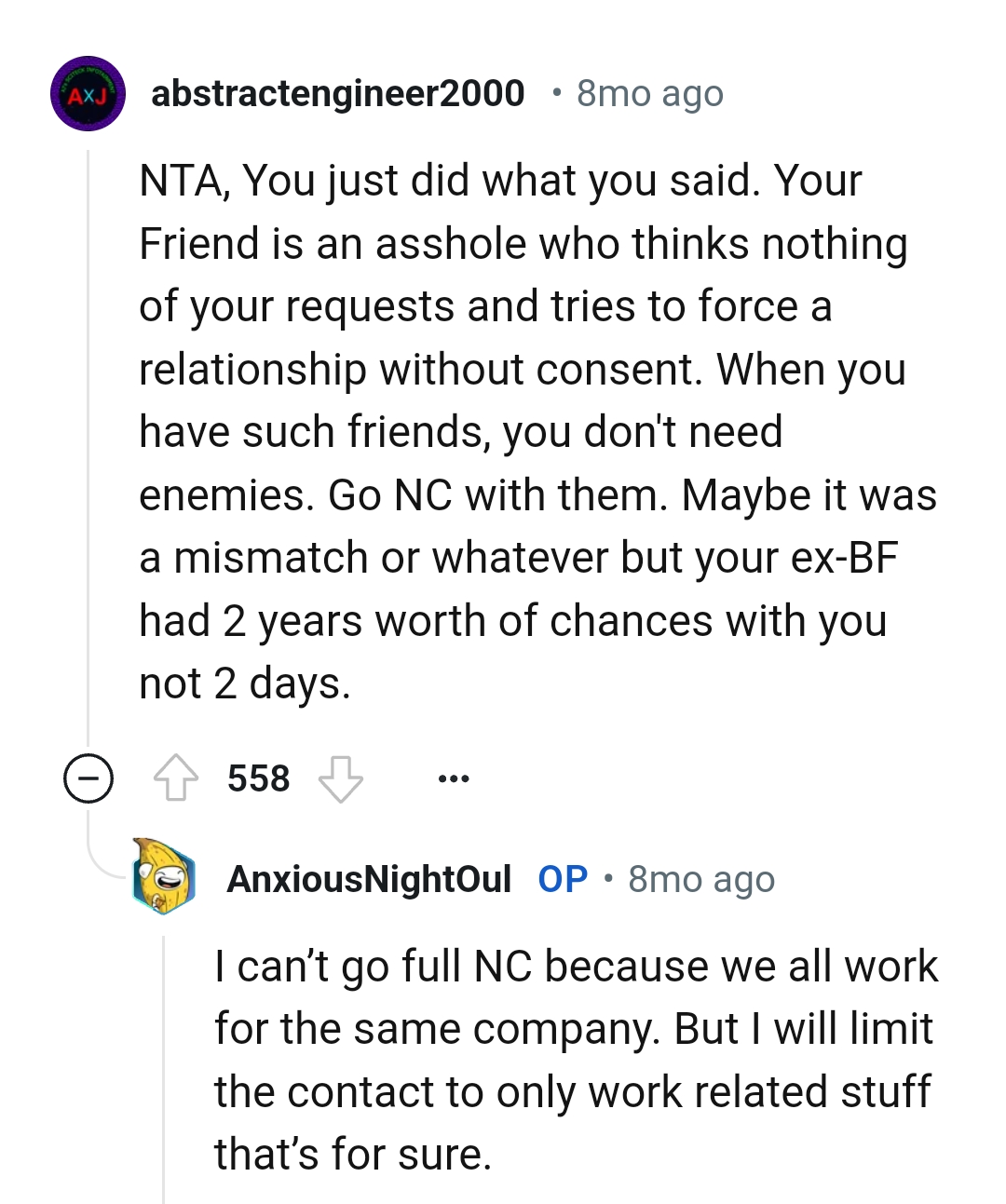The height and width of the screenshot is (1204, 1006).
Task: Open AnxiousNightOul's profile via username
Action: [x=369, y=879]
